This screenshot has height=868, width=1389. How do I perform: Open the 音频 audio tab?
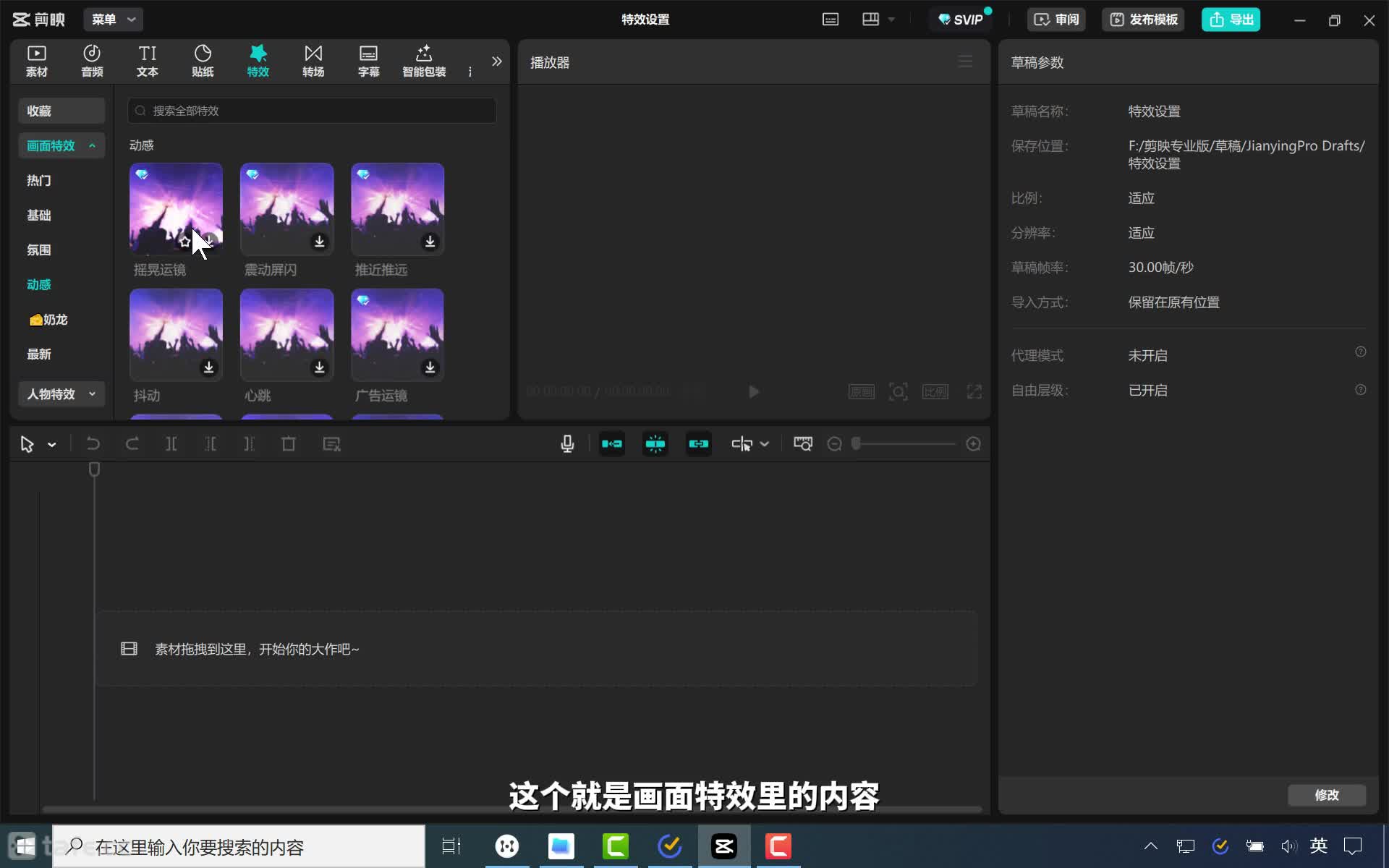92,61
